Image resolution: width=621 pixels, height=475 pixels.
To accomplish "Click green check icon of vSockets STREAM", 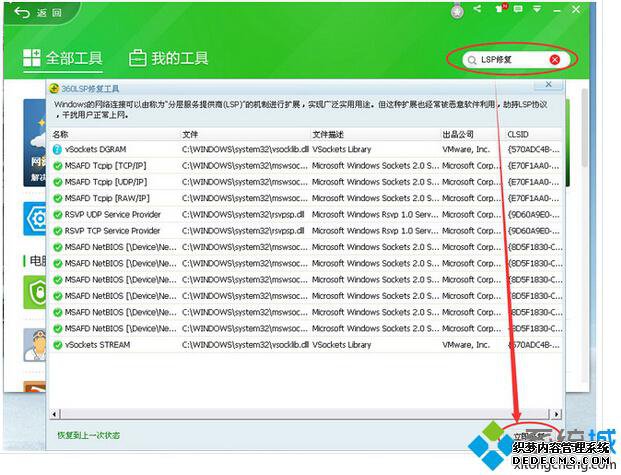I will point(58,345).
